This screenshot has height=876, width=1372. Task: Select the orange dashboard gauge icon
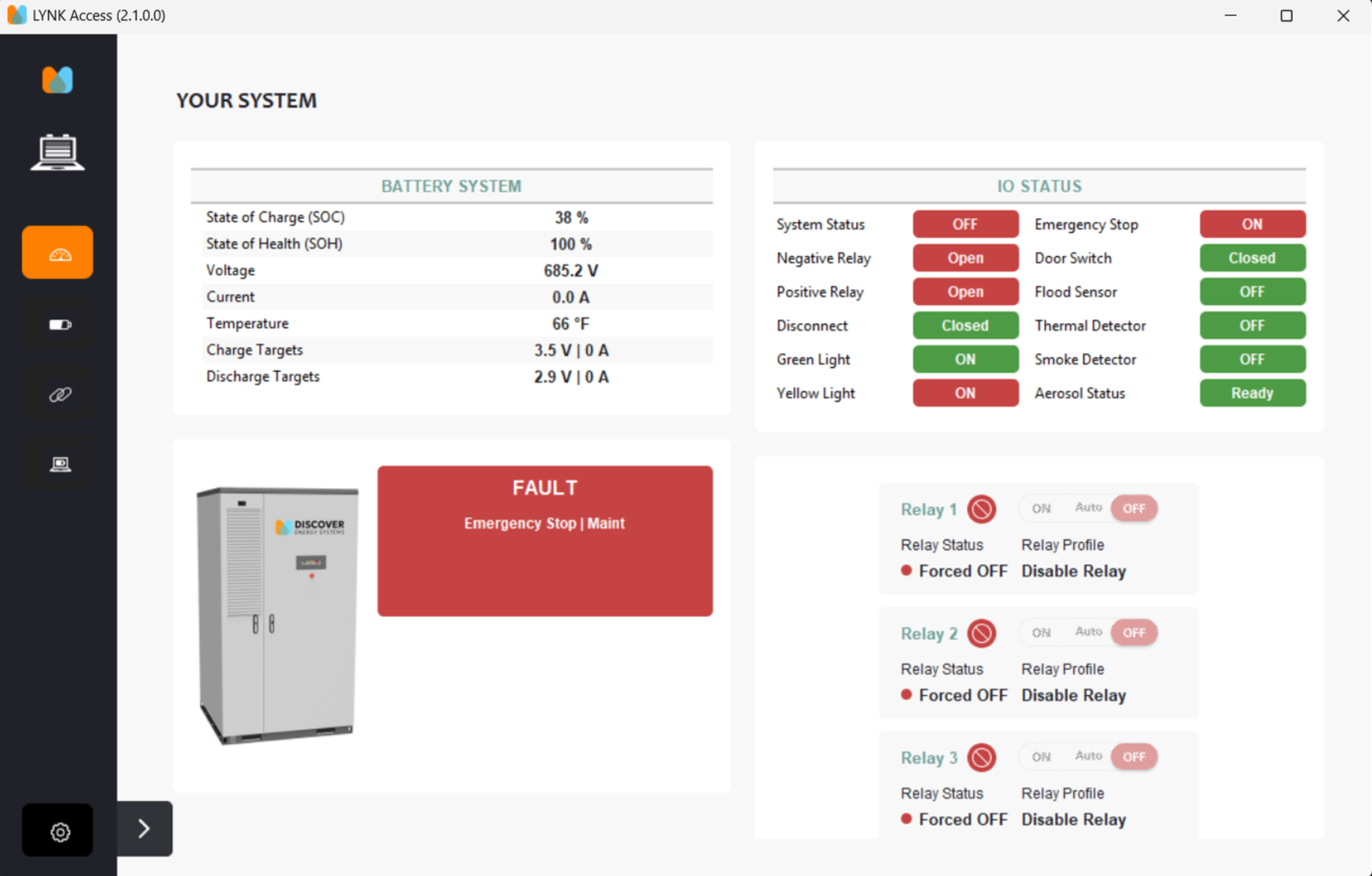coord(58,253)
